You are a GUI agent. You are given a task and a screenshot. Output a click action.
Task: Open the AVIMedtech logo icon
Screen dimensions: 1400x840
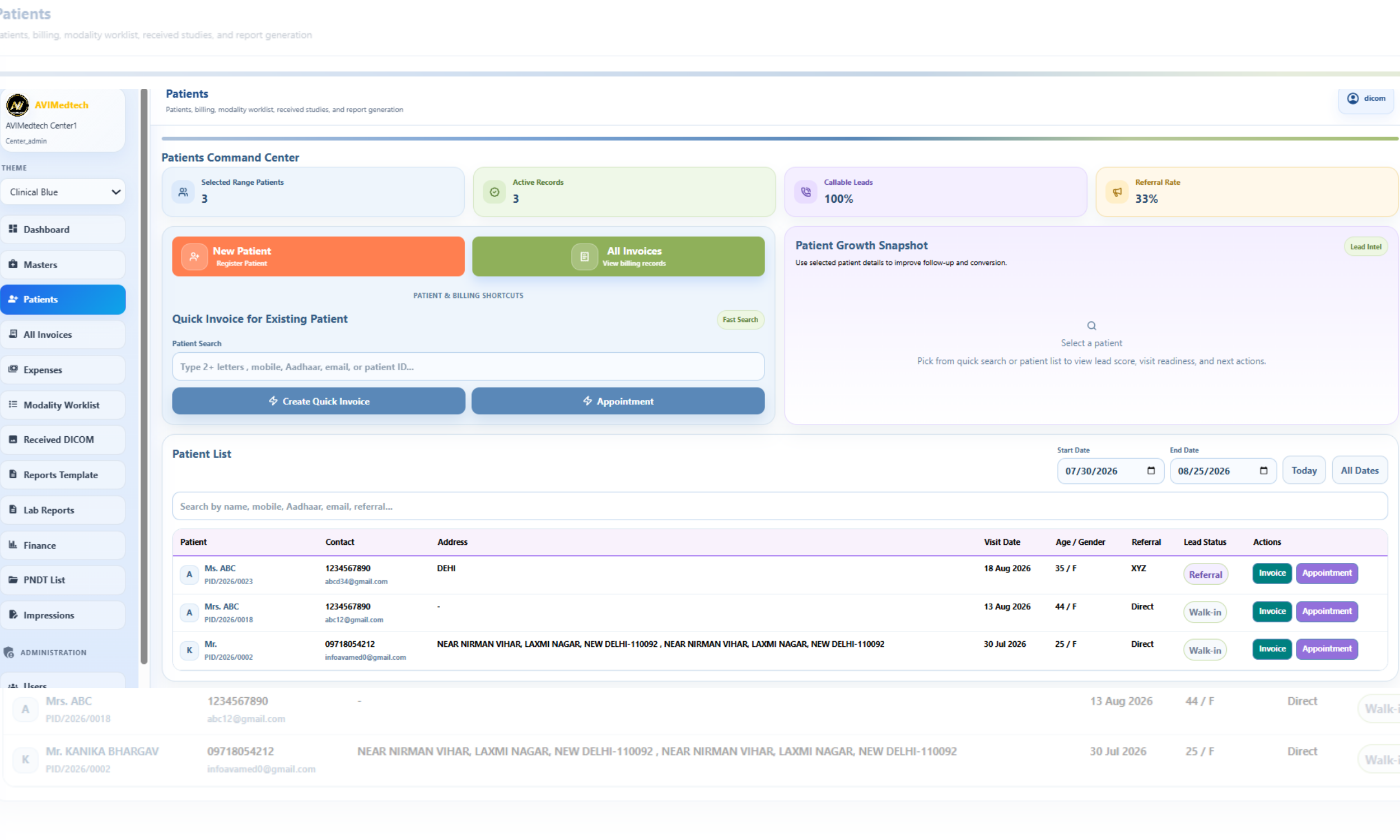[x=17, y=105]
